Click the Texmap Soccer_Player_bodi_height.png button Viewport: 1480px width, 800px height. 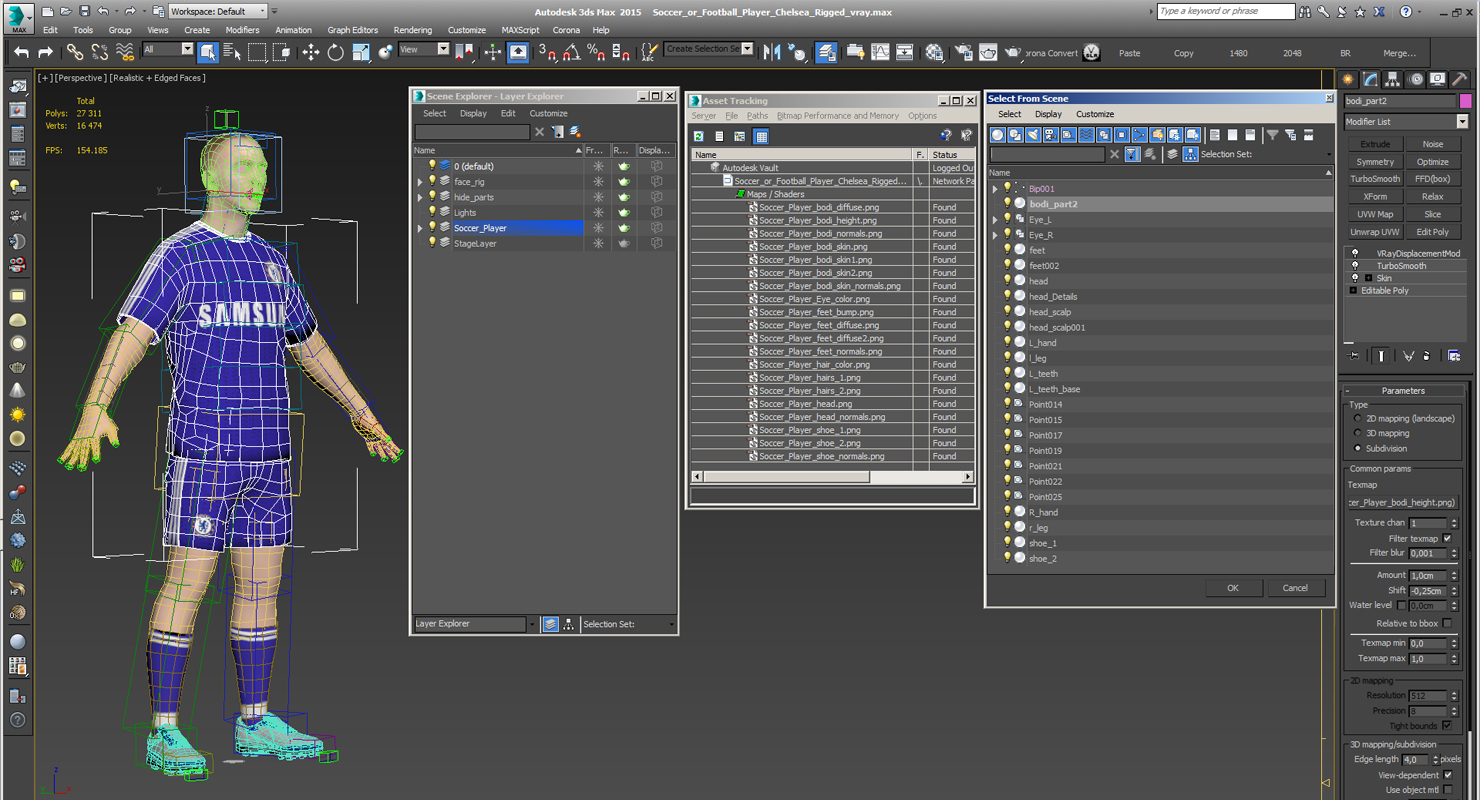pyautogui.click(x=1402, y=502)
